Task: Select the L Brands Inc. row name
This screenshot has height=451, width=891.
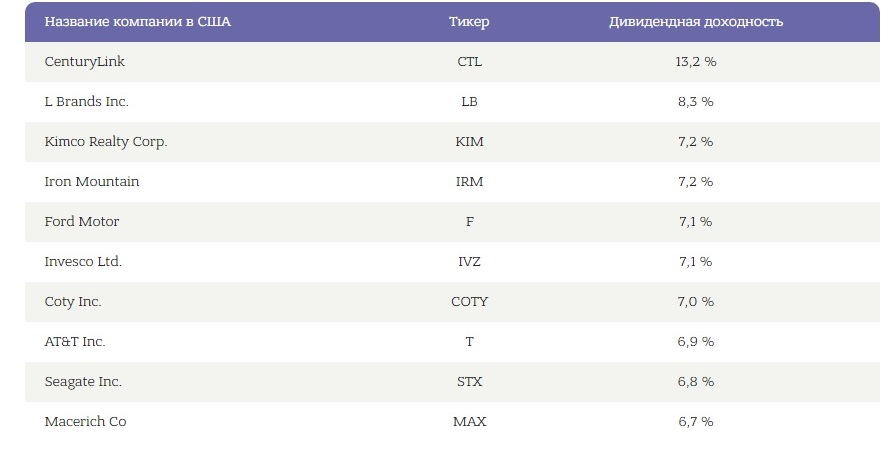Action: pos(86,102)
